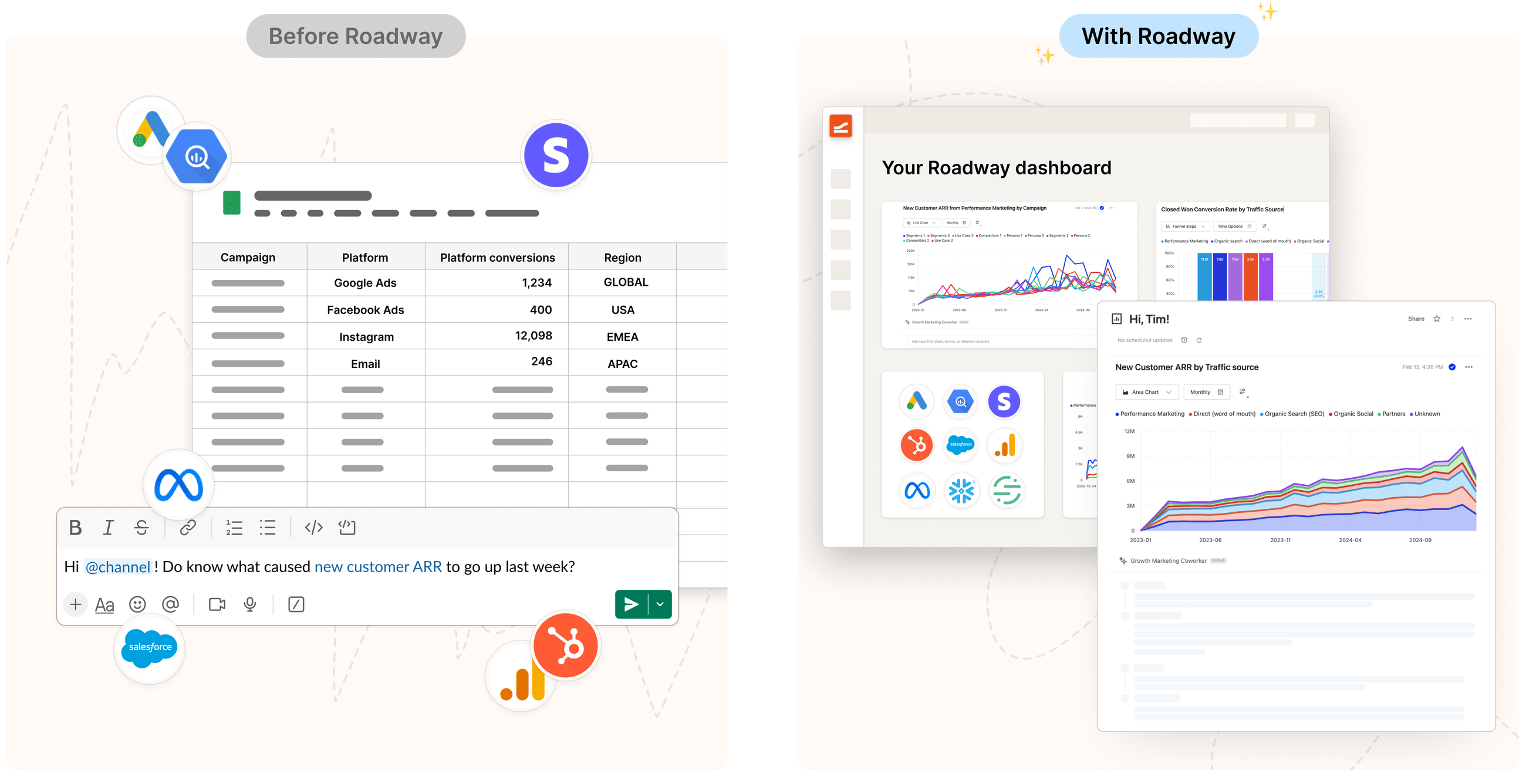Select the Stripe icon in integrations panel
The height and width of the screenshot is (784, 1526).
[1005, 402]
